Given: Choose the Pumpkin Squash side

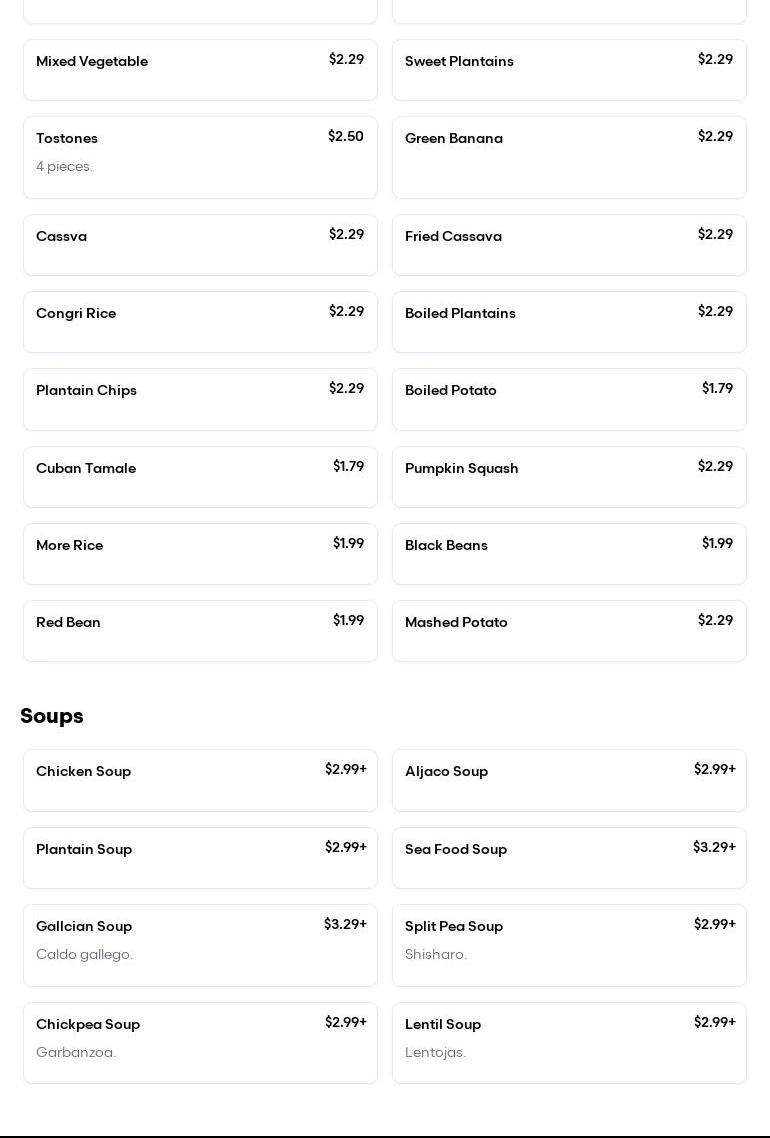Looking at the screenshot, I should (569, 477).
